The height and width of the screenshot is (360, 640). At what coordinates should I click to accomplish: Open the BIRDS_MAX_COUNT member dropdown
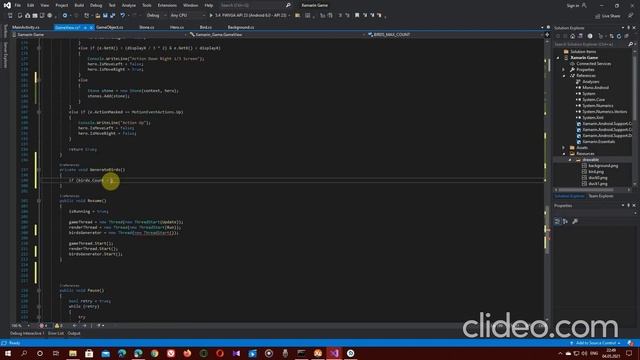(455, 35)
